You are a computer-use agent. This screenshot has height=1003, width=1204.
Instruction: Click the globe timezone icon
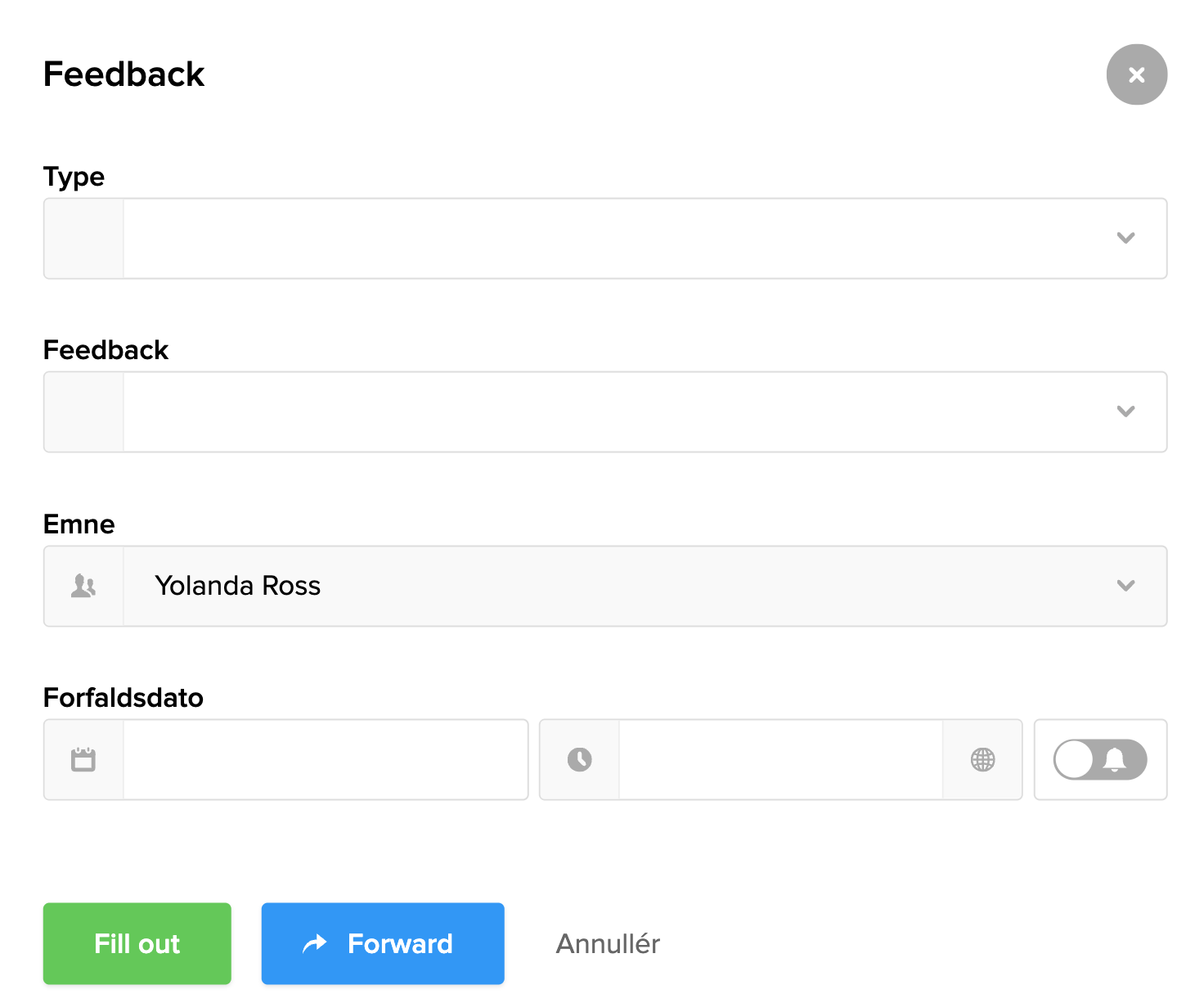tap(982, 759)
